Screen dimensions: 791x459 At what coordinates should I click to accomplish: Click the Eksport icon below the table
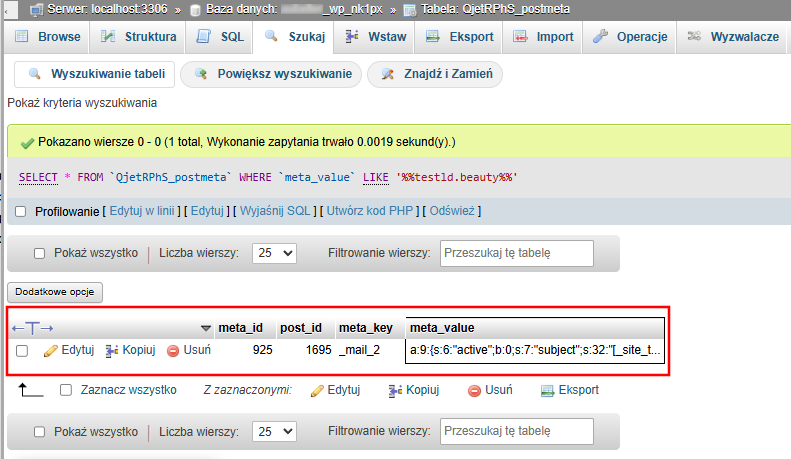click(547, 391)
